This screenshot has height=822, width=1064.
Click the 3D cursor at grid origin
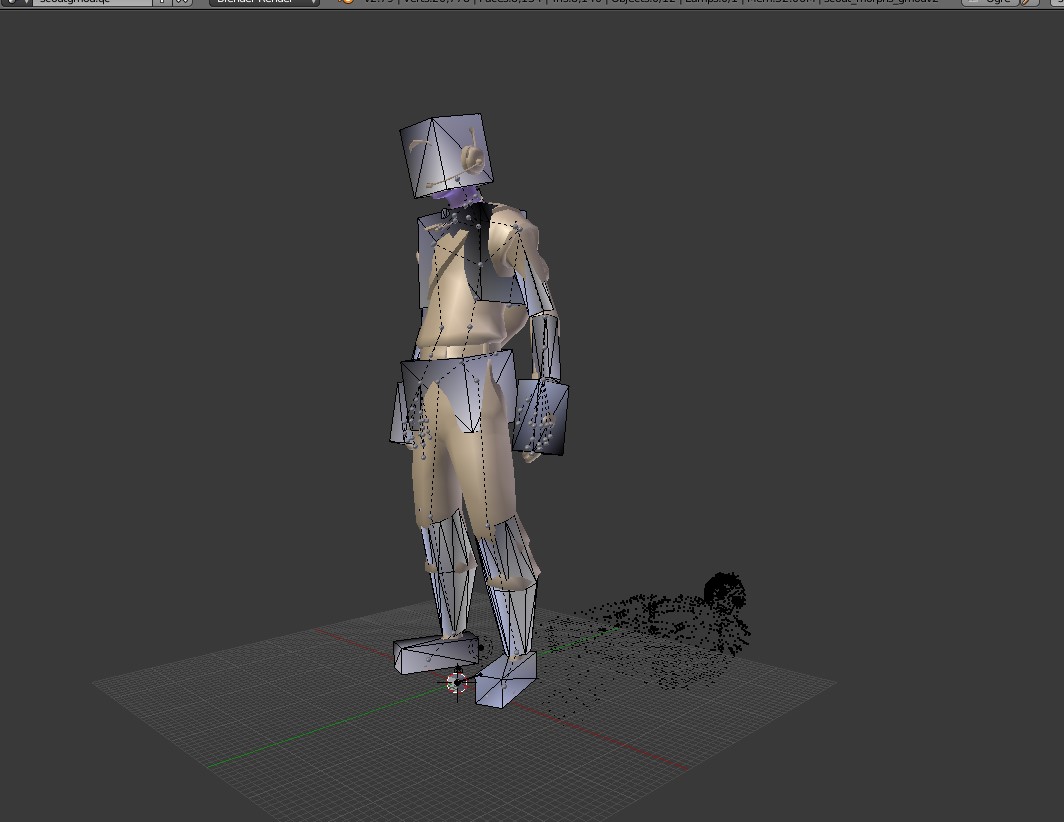point(458,683)
